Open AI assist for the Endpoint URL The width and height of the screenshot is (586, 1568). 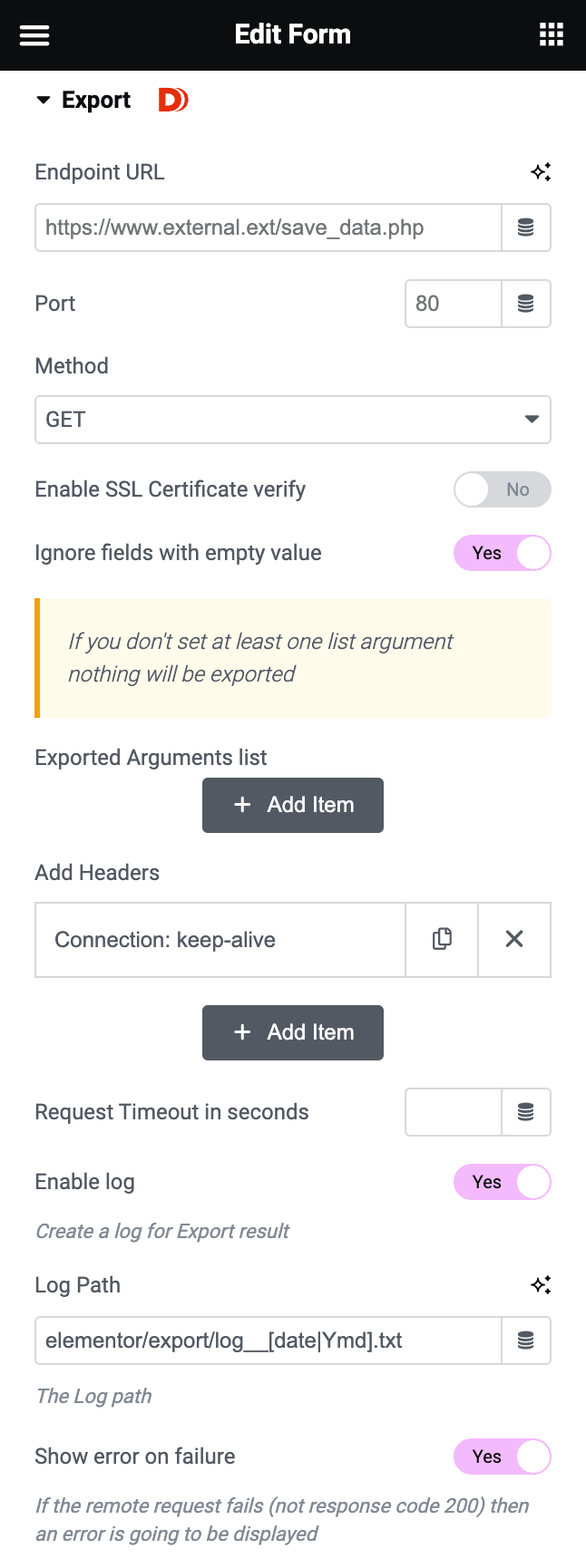(x=541, y=171)
